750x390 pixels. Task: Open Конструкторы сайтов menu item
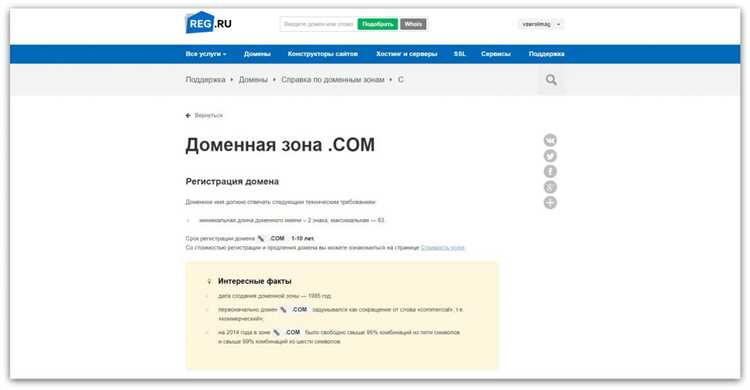323,54
